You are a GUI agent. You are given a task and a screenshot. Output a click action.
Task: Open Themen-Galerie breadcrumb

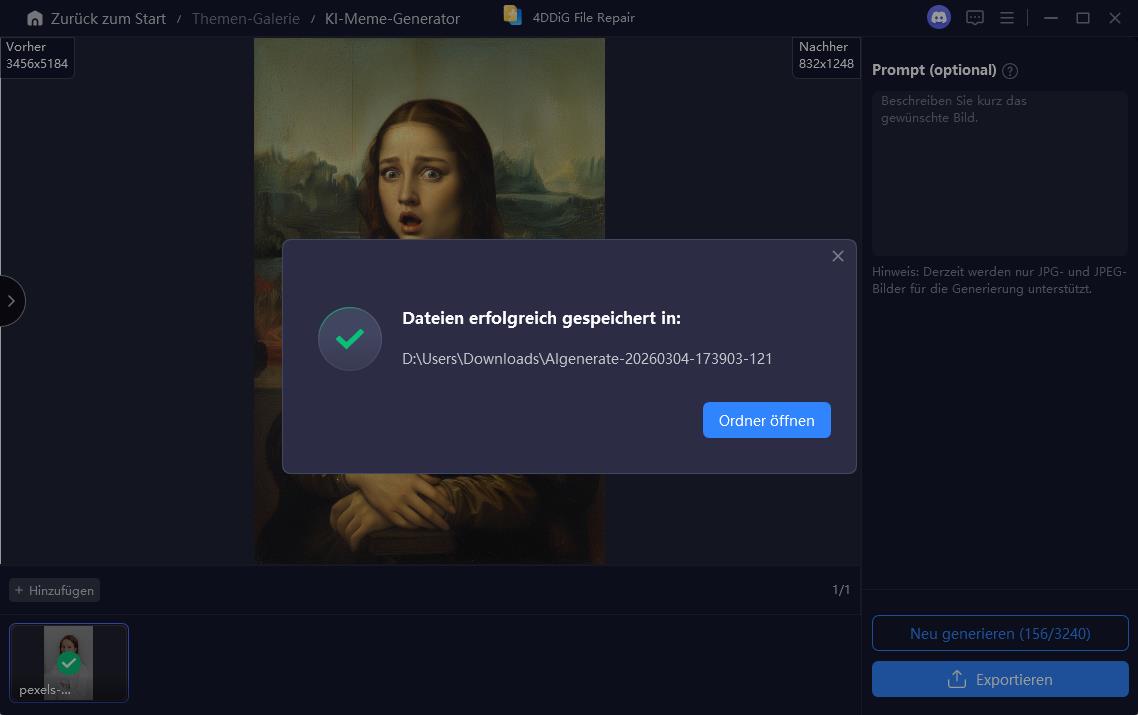245,19
